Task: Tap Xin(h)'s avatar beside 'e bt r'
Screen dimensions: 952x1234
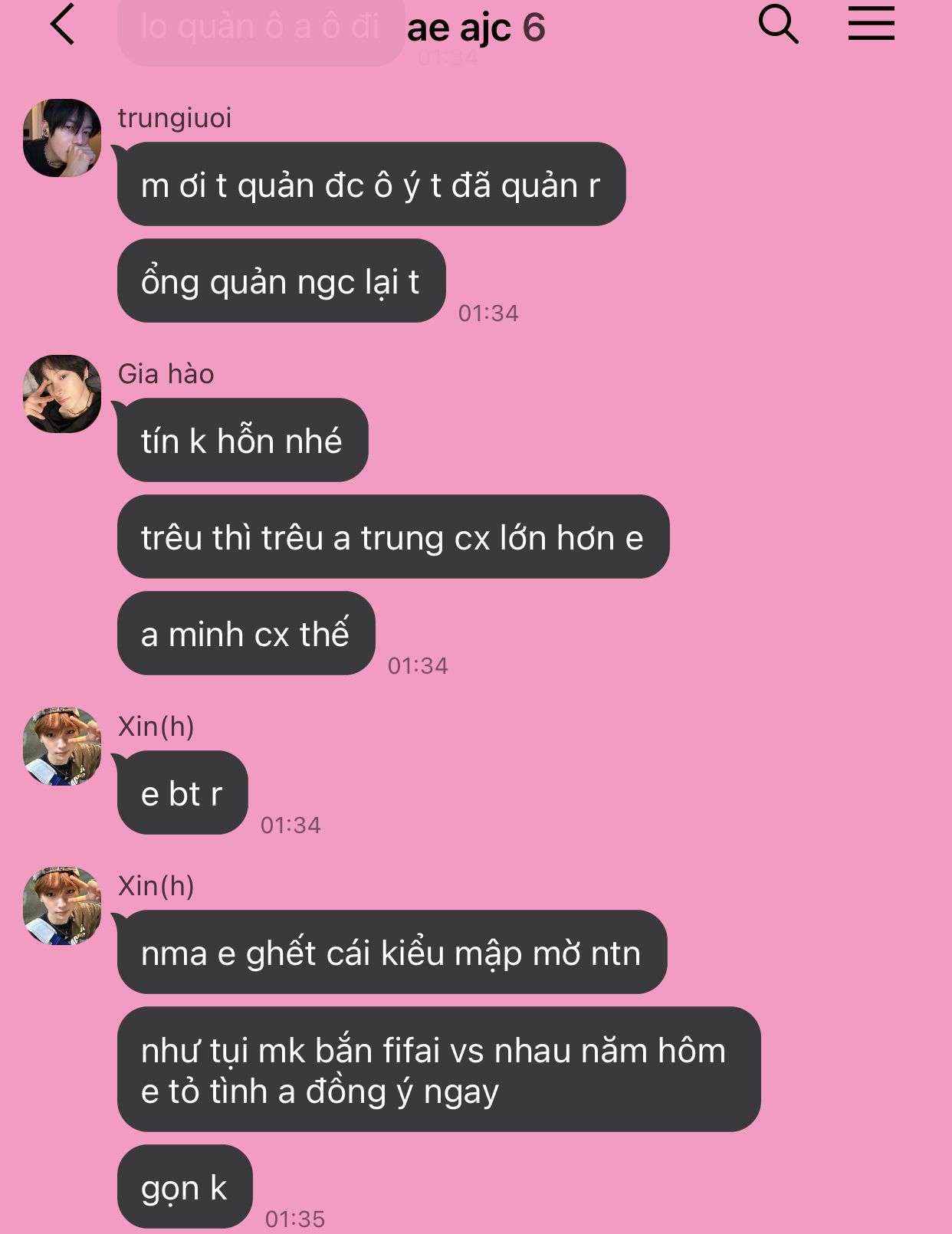Action: 62,747
